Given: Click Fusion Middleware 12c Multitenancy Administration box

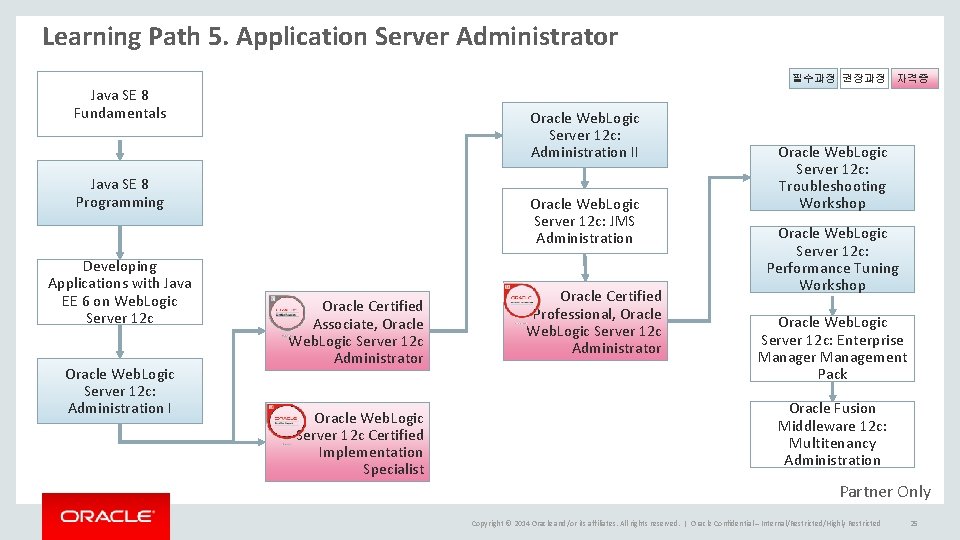Looking at the screenshot, I should 832,435.
